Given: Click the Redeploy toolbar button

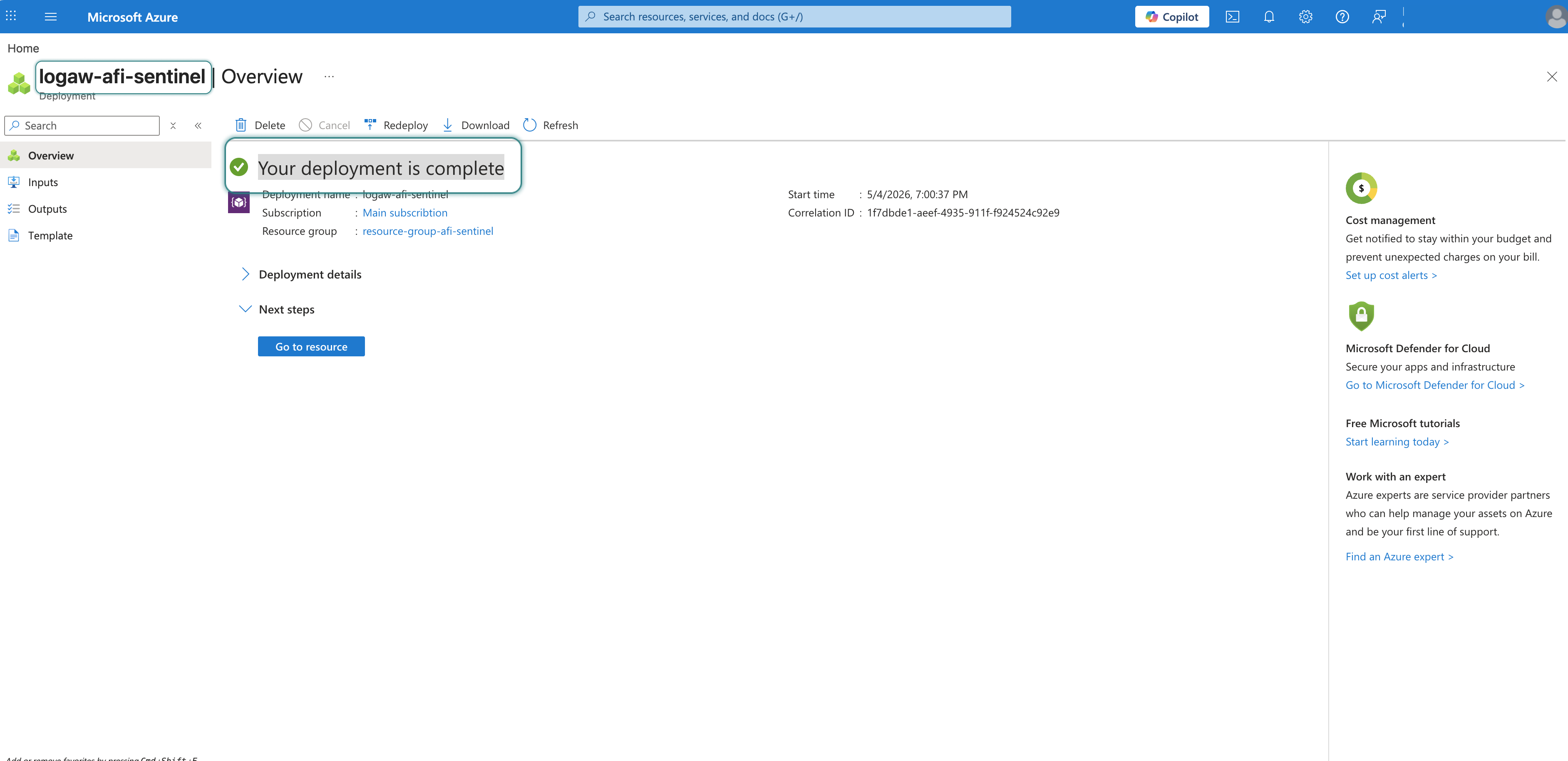Looking at the screenshot, I should (x=396, y=125).
